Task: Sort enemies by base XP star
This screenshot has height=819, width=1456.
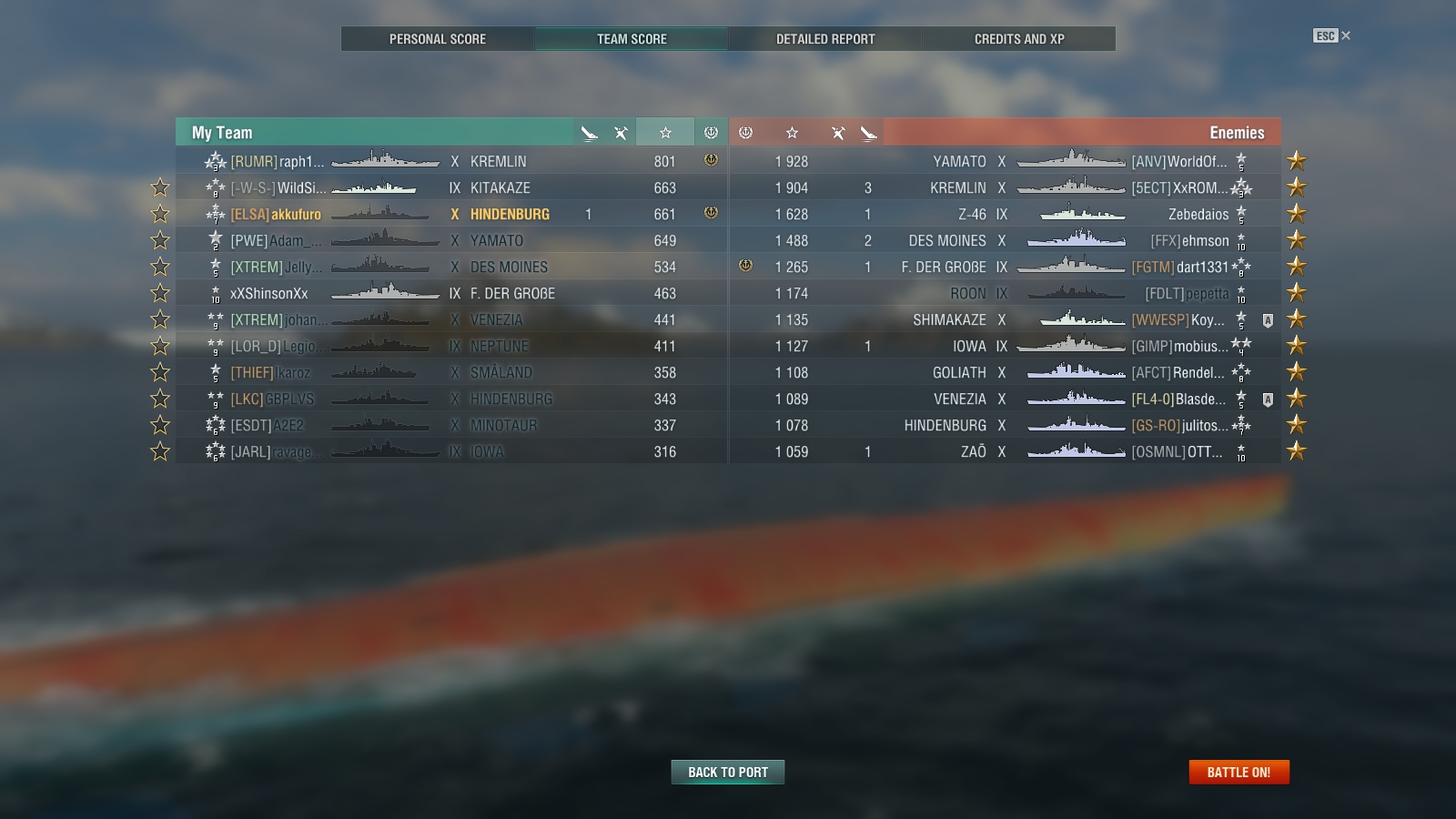Action: [792, 133]
